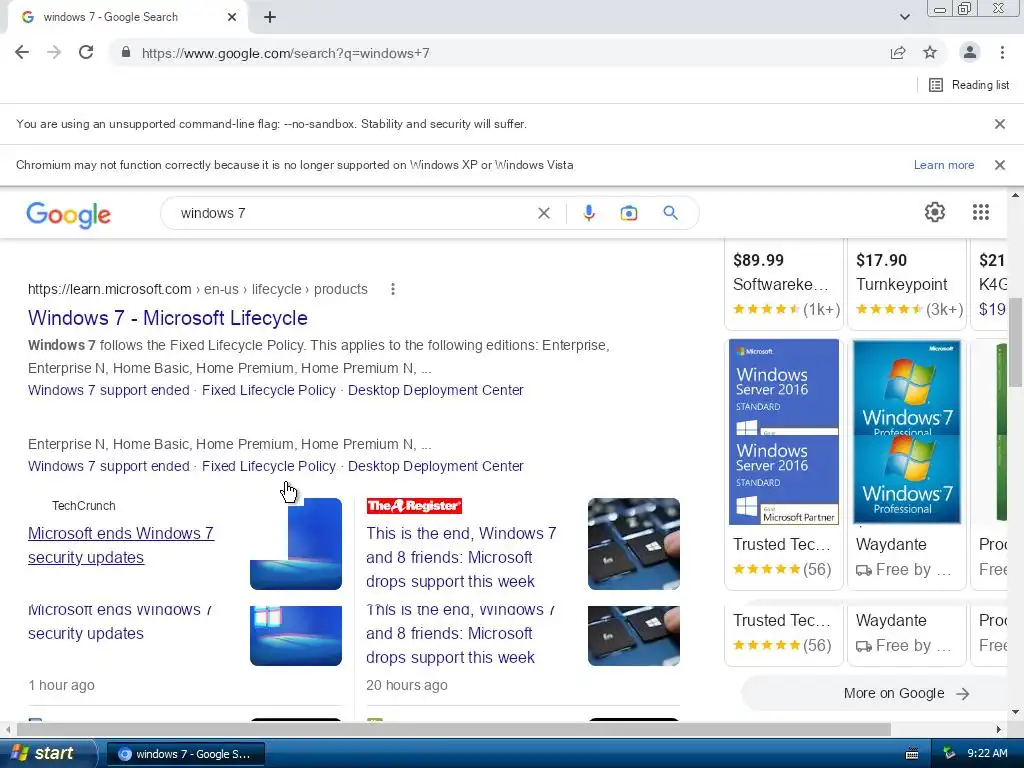Open first 'Fixed Lifecycle Policy' sublink
1024x768 pixels.
coord(268,391)
